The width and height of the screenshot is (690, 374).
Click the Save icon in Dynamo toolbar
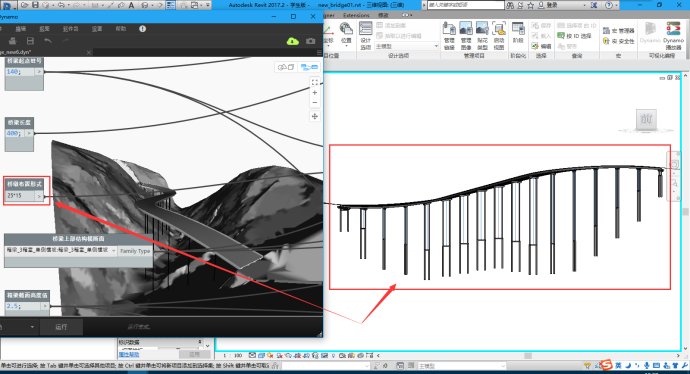tap(30, 41)
